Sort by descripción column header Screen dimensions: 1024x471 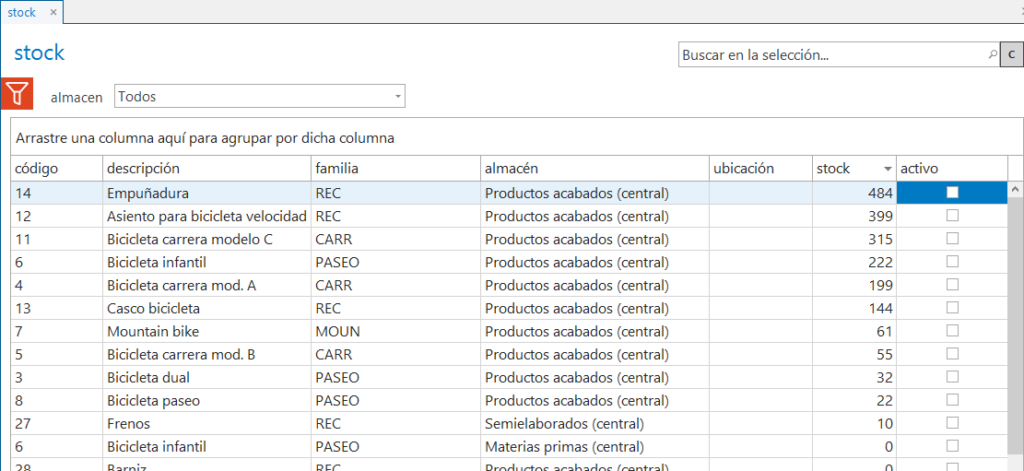(207, 169)
